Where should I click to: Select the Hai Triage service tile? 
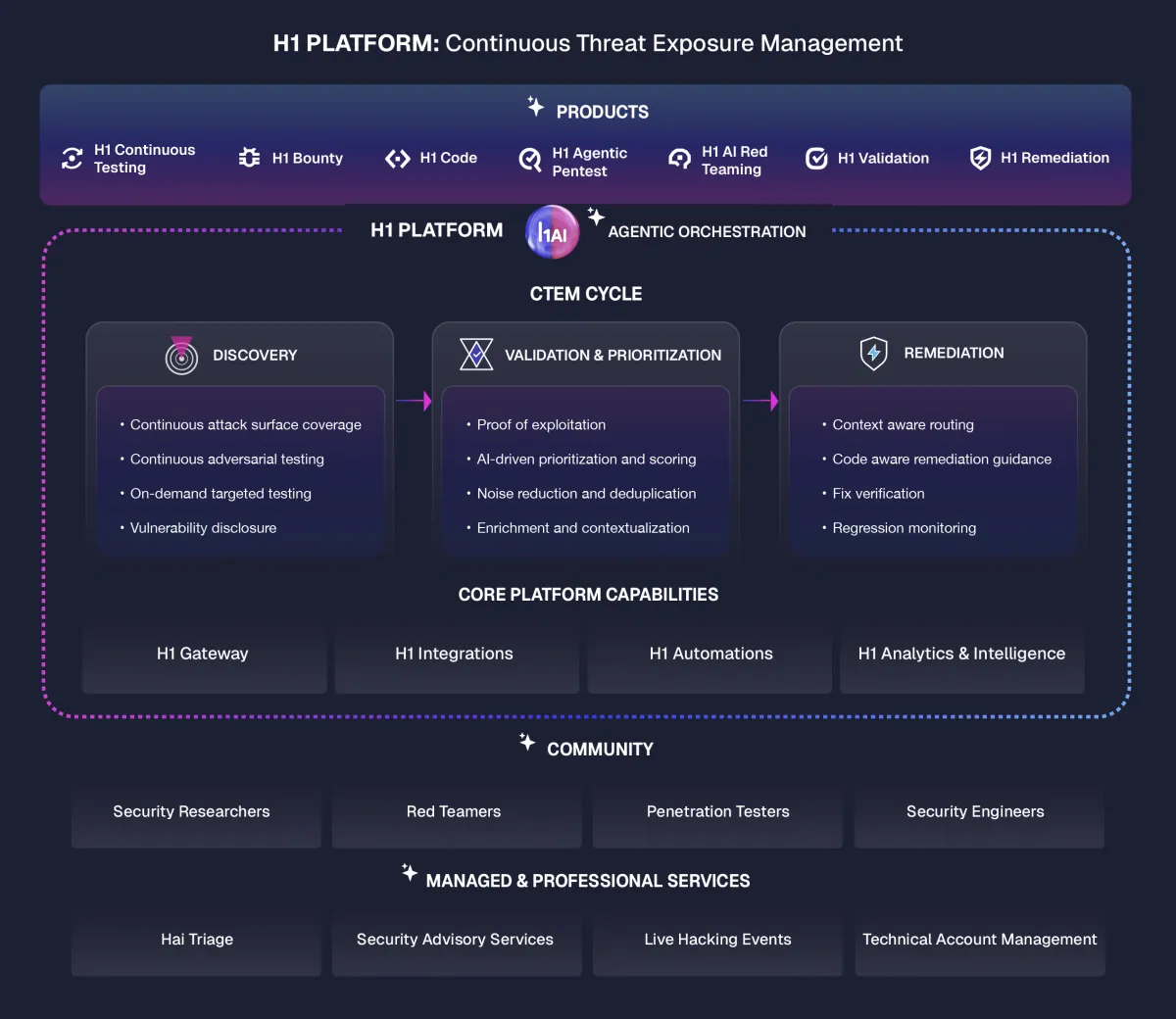click(196, 941)
